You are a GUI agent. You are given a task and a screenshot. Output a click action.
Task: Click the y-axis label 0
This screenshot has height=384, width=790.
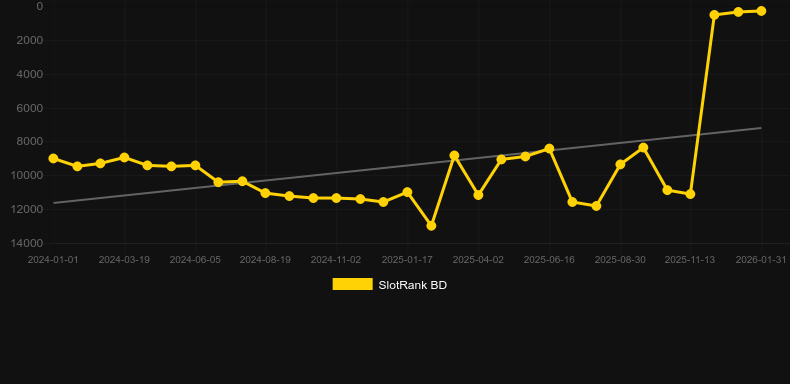(40, 7)
